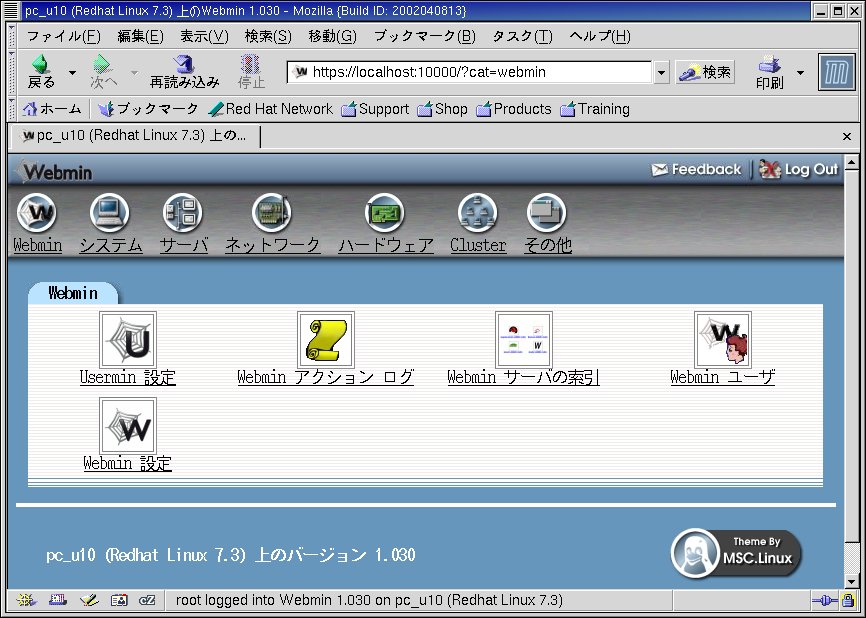
Task: Open the Webmin ユーザ module icon
Action: (x=723, y=339)
